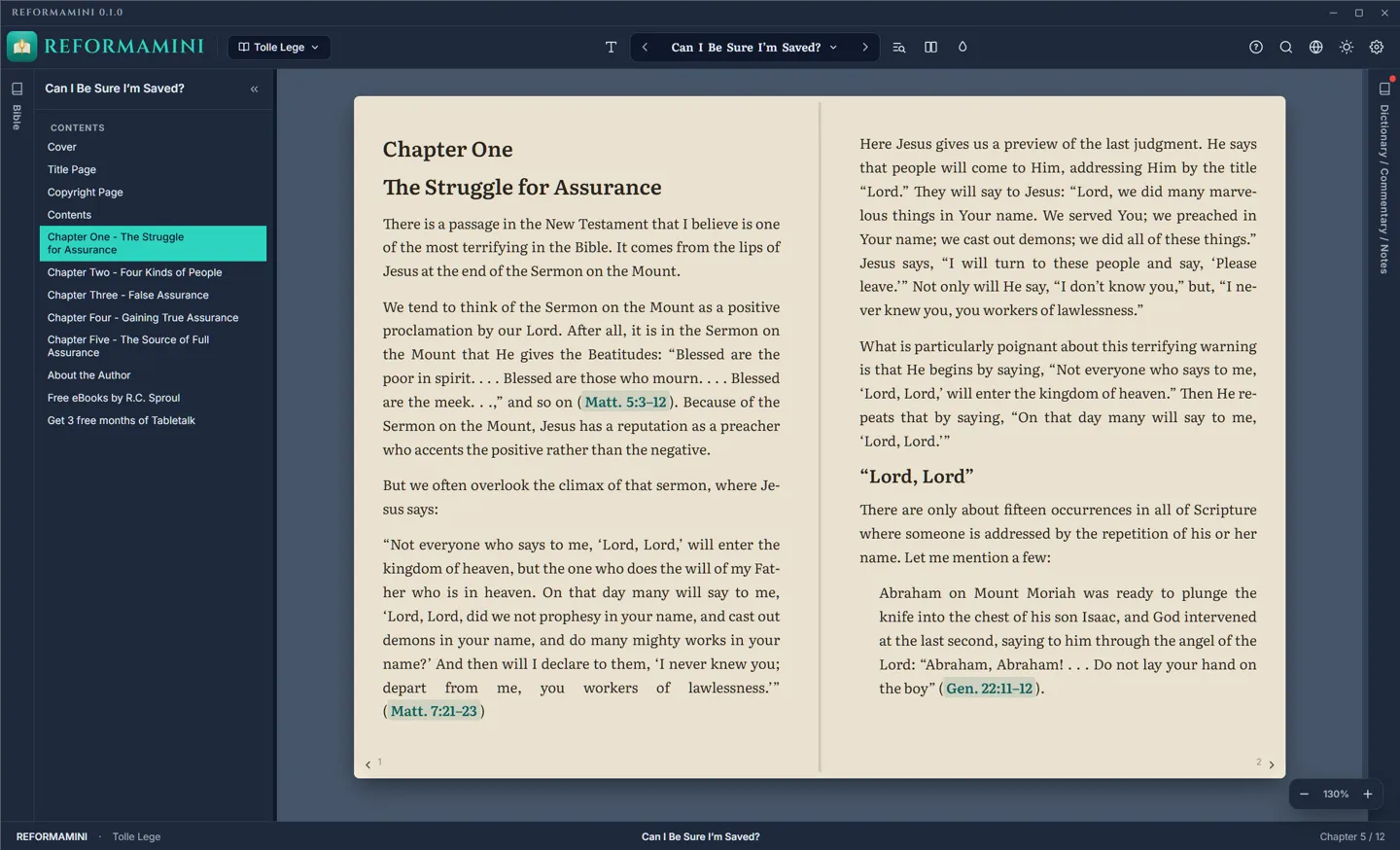The image size is (1400, 850).
Task: Turn to the previous page with the page's left arrow
Action: [x=368, y=765]
